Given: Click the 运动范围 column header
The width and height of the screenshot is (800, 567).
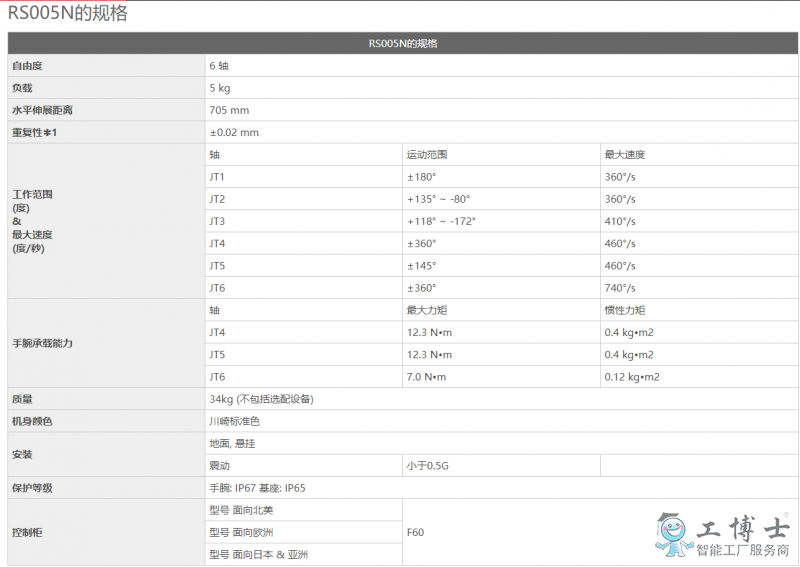Looking at the screenshot, I should coord(427,155).
